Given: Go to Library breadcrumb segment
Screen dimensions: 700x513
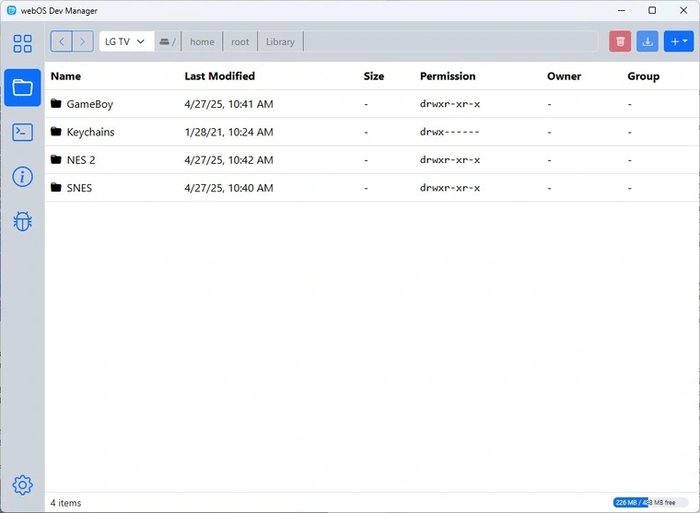Looking at the screenshot, I should point(280,42).
